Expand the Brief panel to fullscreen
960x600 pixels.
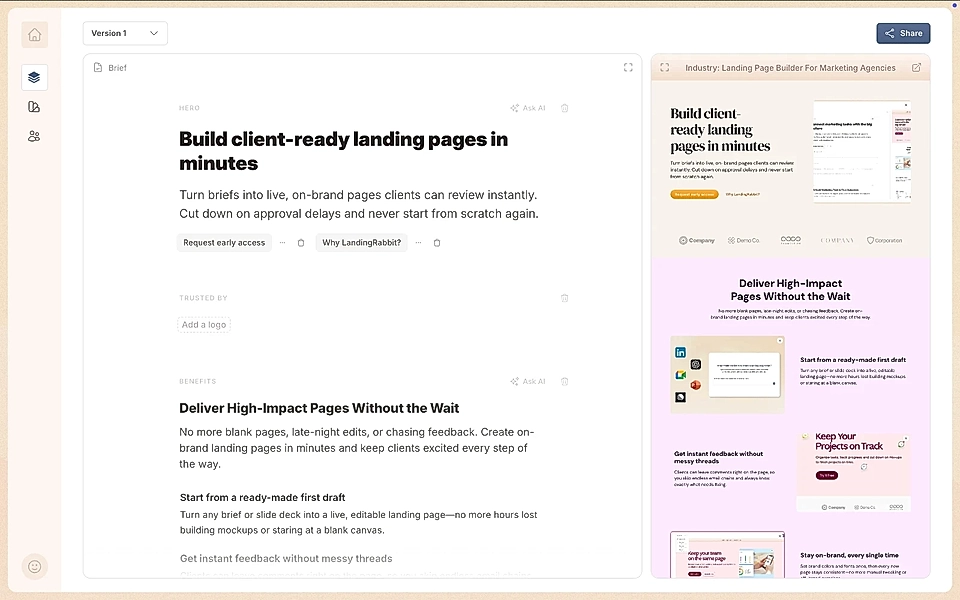coord(628,67)
